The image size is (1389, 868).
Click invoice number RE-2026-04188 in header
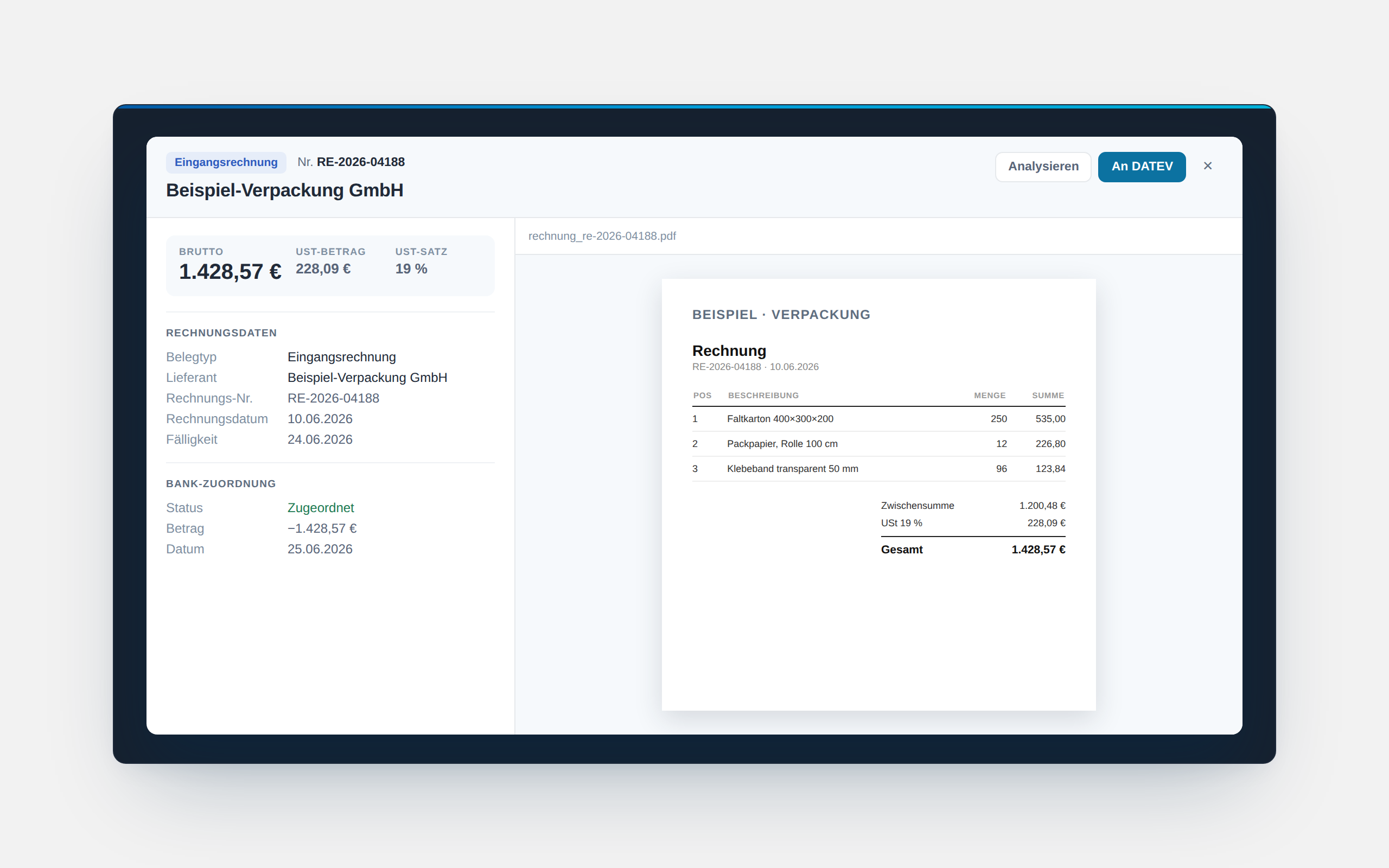(x=360, y=162)
